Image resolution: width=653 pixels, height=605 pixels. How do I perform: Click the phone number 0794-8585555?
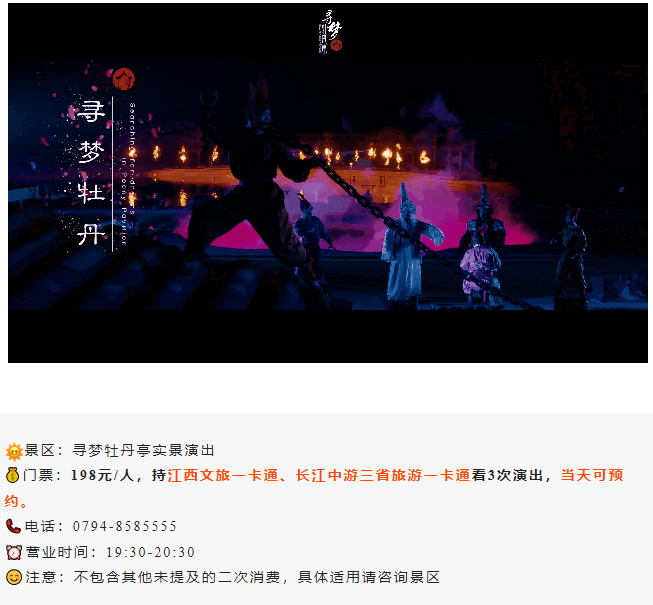(125, 526)
